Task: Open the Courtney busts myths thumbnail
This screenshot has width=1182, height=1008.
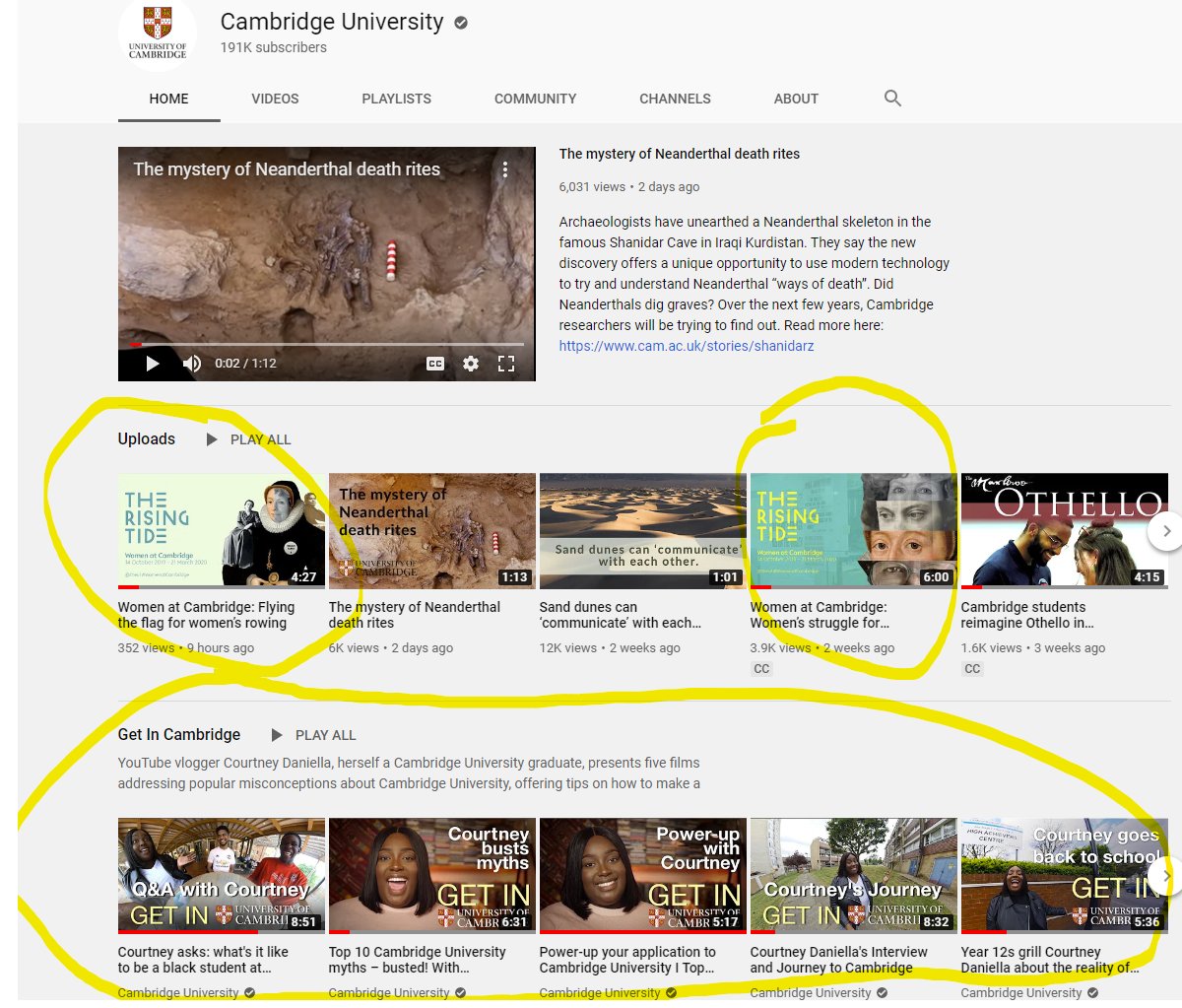Action: coord(432,875)
